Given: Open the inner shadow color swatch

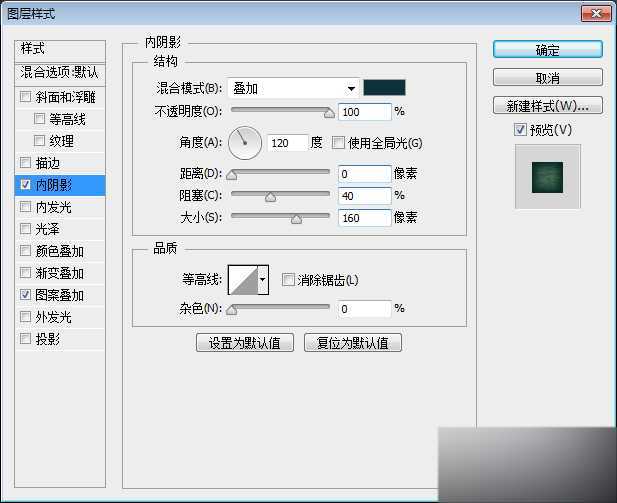Looking at the screenshot, I should pos(384,88).
